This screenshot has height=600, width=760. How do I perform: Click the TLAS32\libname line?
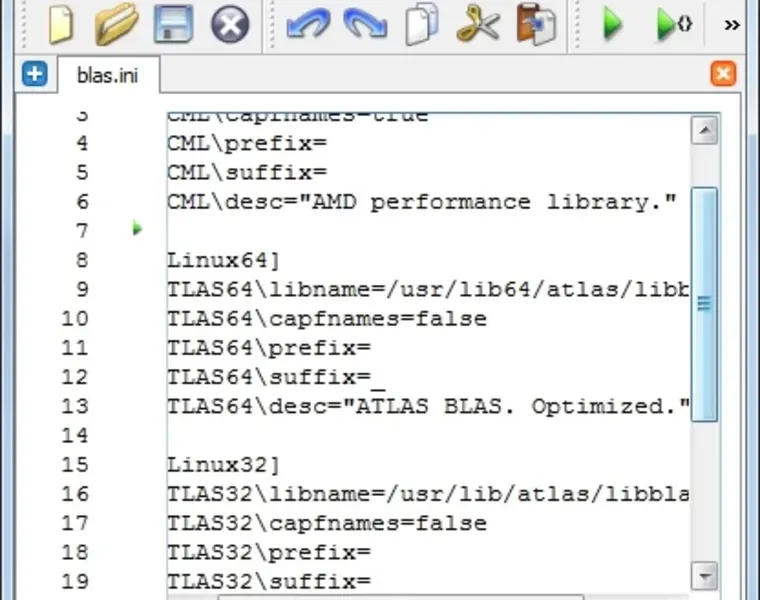point(428,494)
